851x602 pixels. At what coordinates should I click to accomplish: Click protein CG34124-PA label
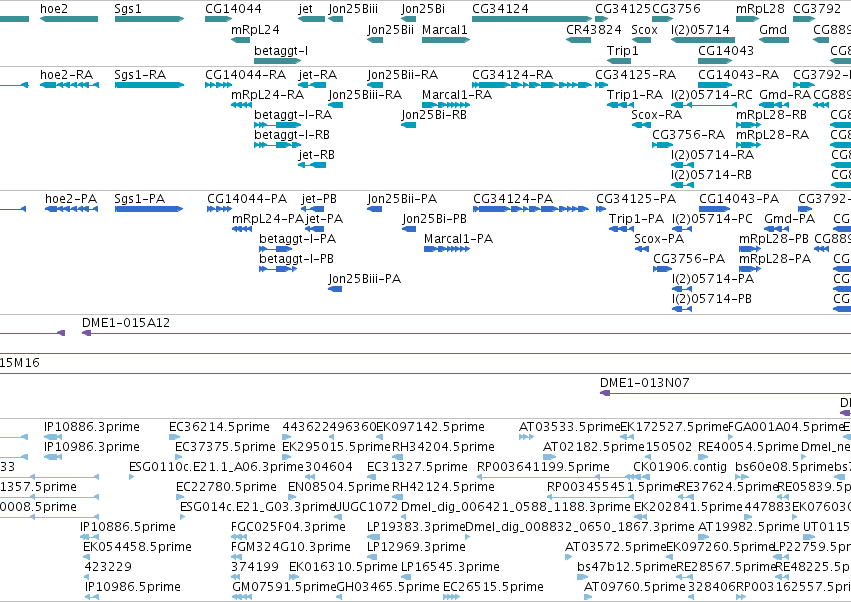pos(513,199)
